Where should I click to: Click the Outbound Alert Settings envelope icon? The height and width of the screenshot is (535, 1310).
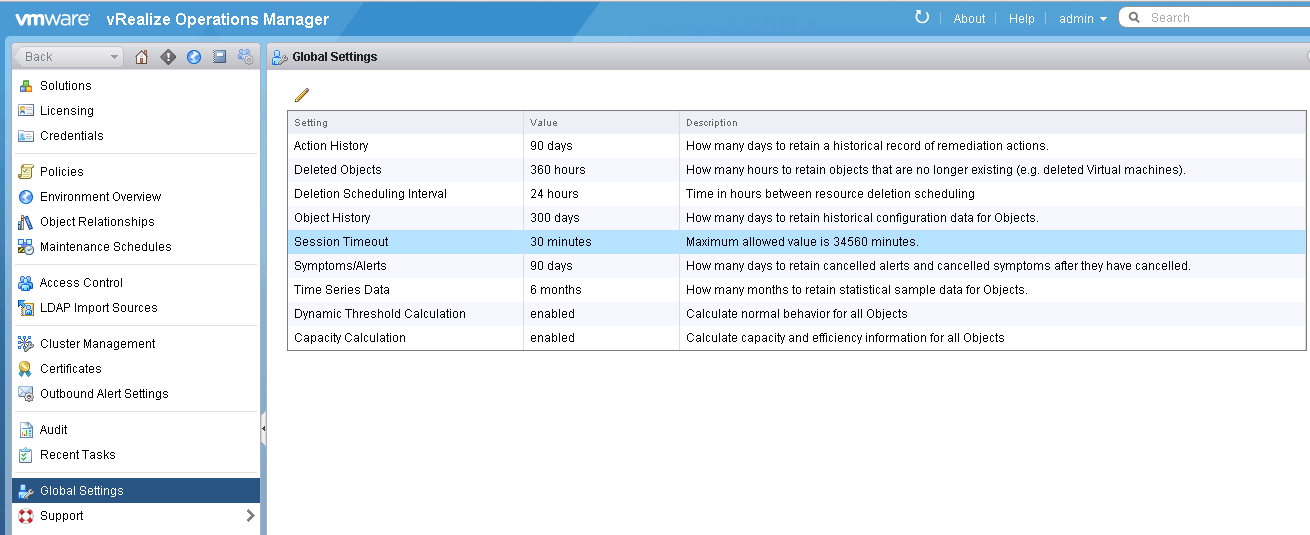[26, 394]
